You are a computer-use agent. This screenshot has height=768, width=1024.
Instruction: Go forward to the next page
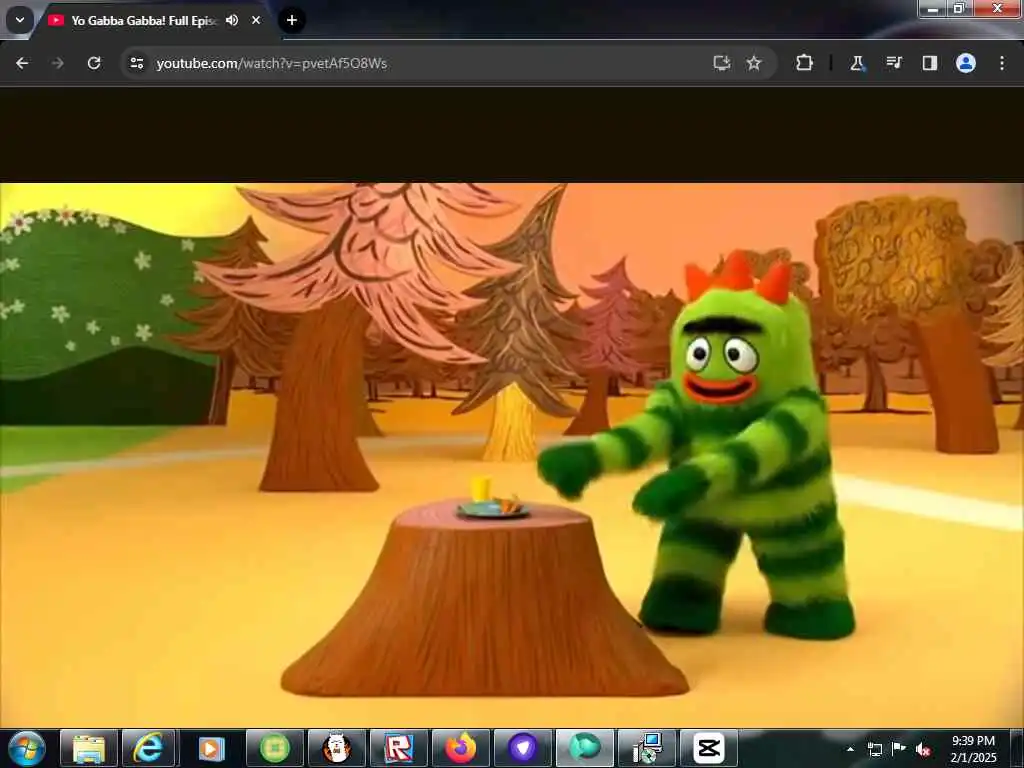coord(57,63)
